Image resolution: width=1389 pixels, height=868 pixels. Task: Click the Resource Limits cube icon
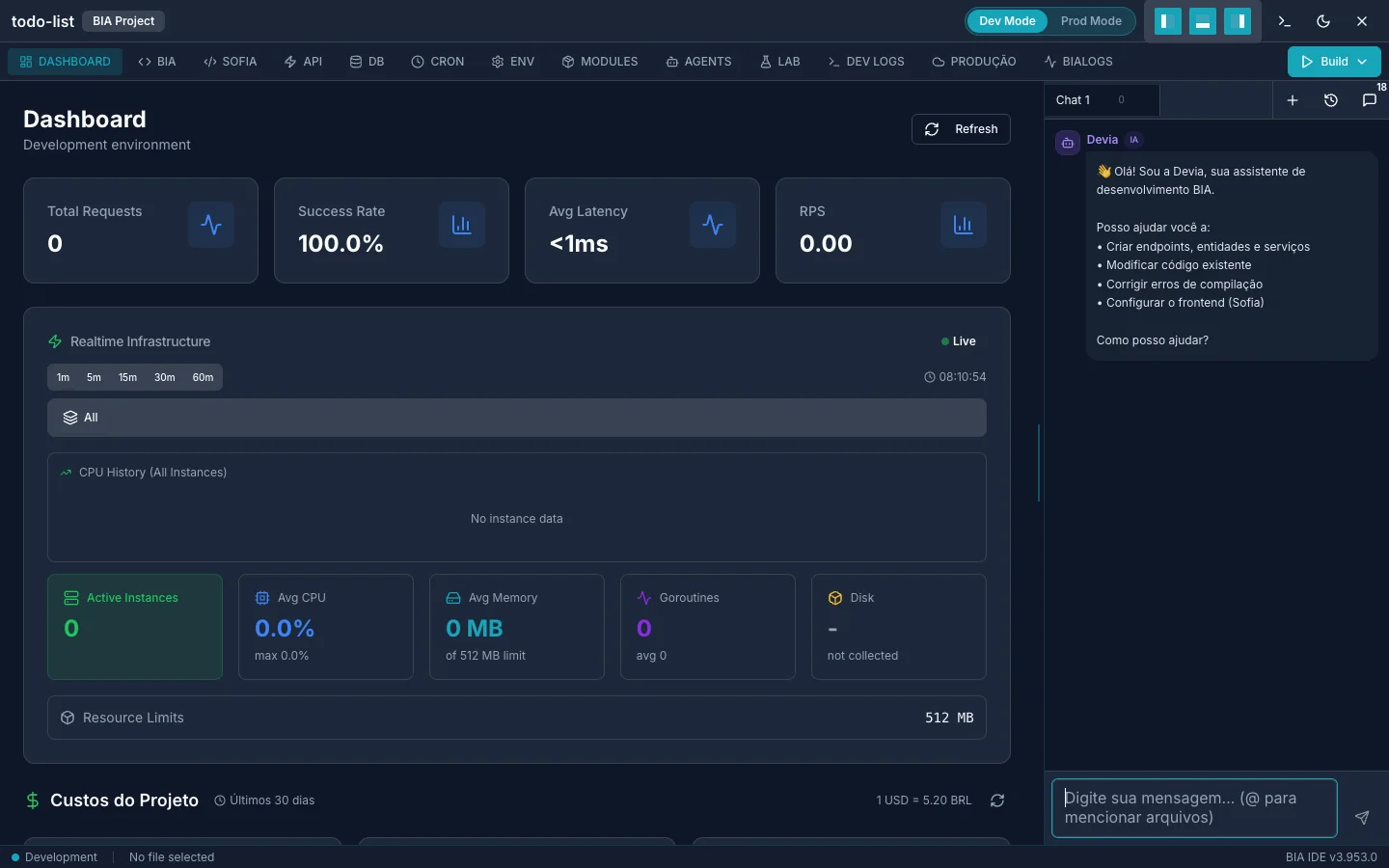(68, 718)
